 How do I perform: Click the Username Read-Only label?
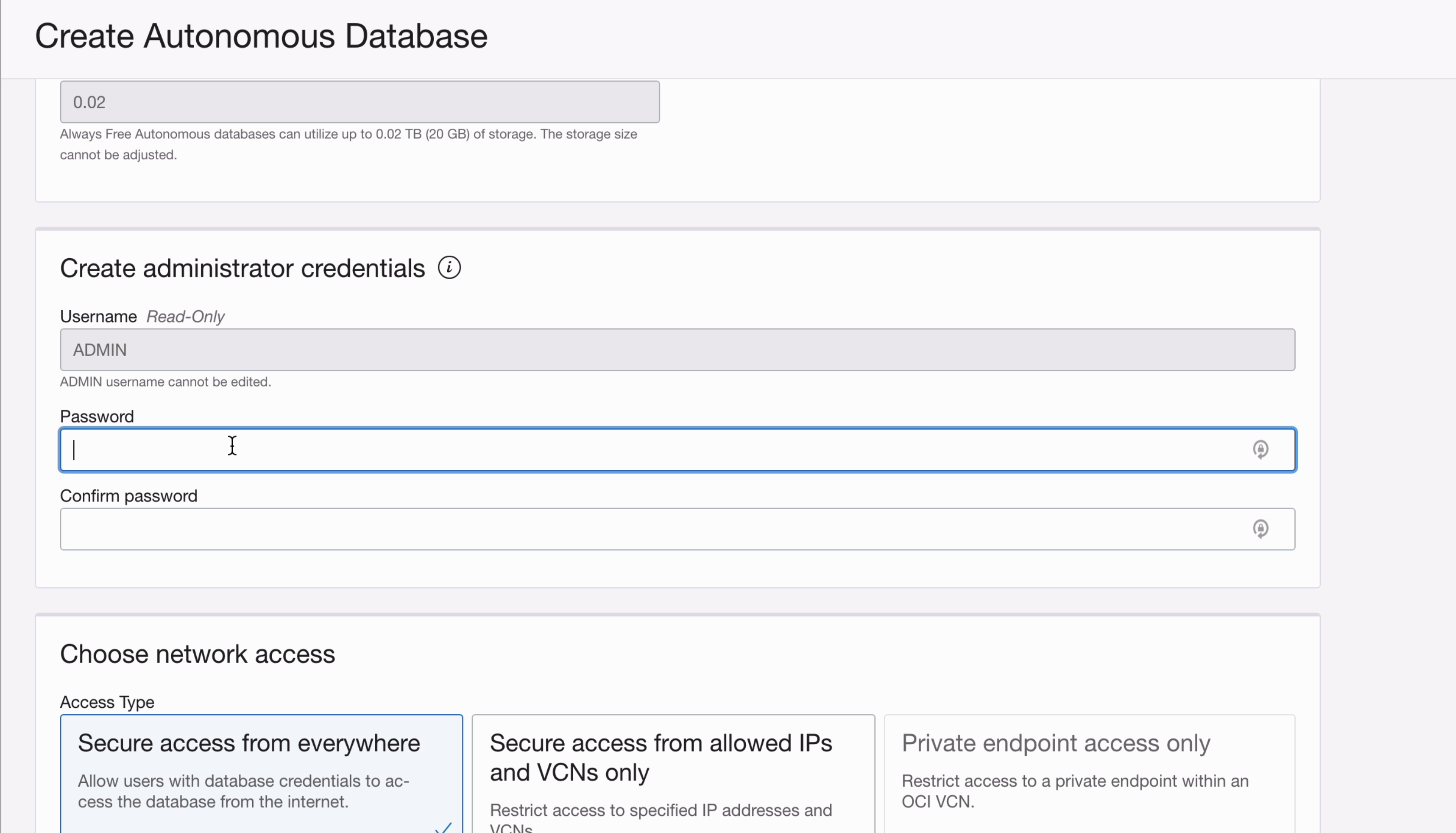[x=142, y=316]
